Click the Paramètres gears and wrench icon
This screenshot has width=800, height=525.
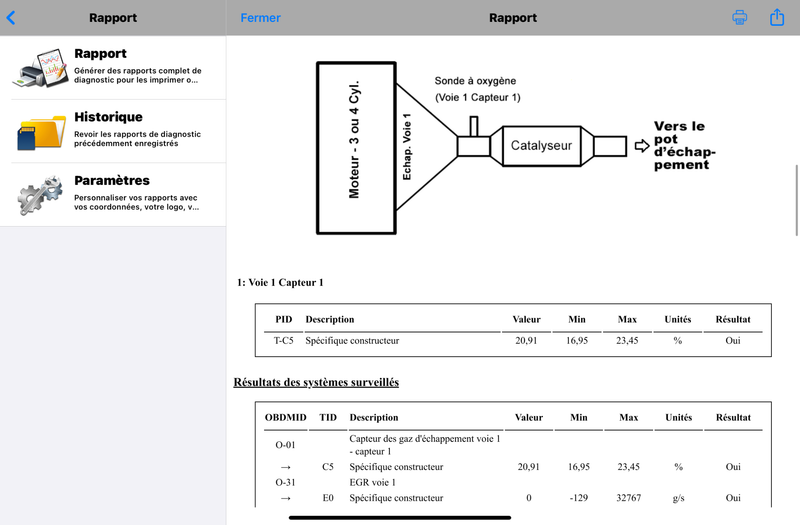pyautogui.click(x=41, y=195)
